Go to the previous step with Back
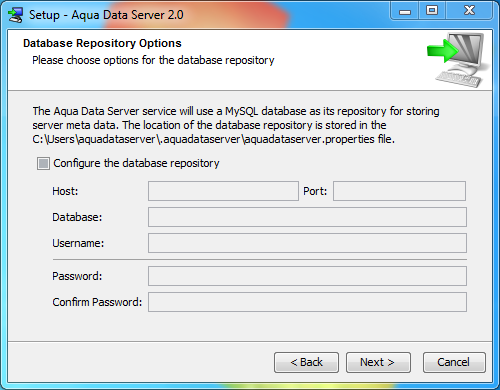The width and height of the screenshot is (500, 390). pos(306,362)
